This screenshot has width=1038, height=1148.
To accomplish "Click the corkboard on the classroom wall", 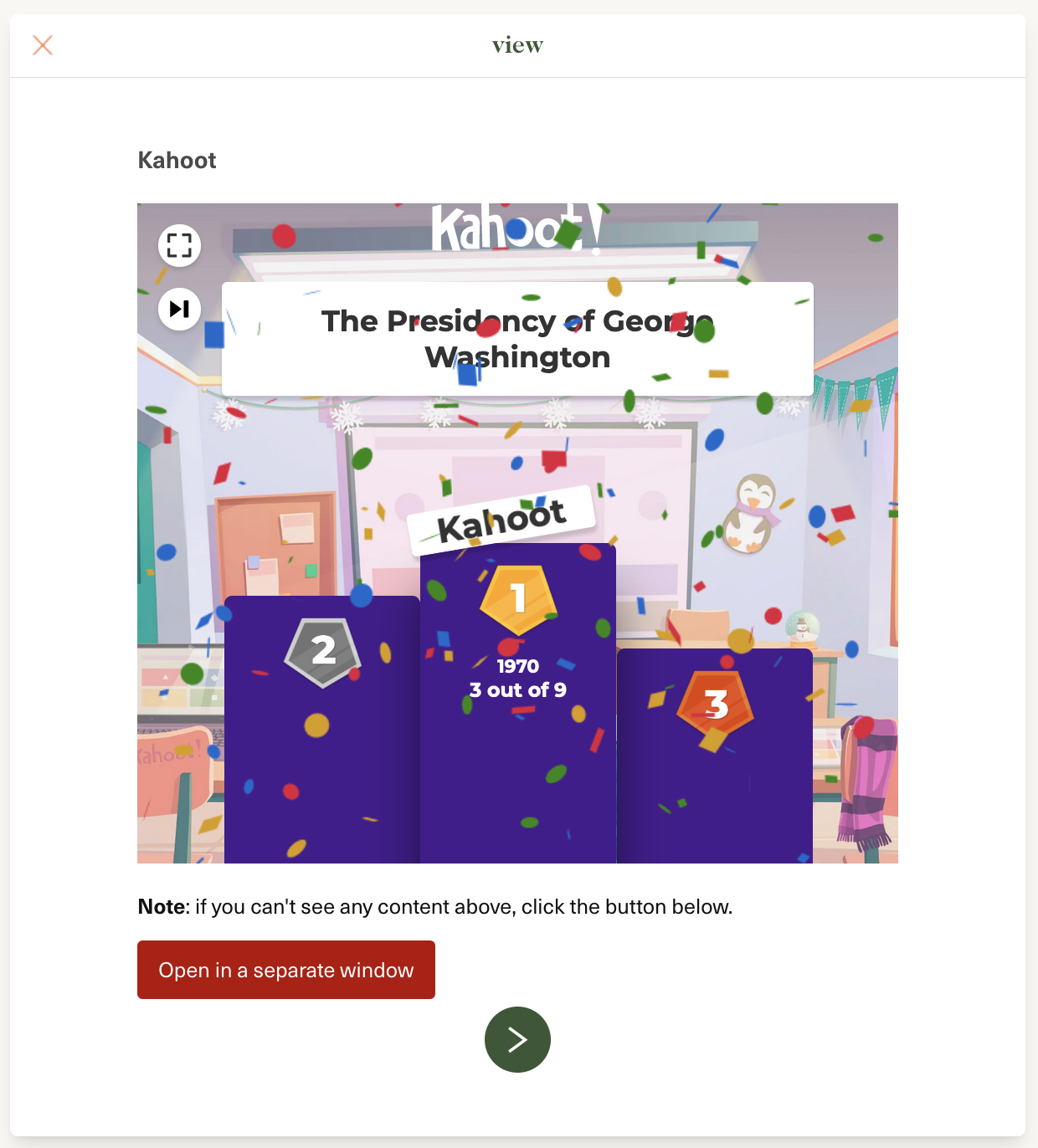I will tap(277, 542).
